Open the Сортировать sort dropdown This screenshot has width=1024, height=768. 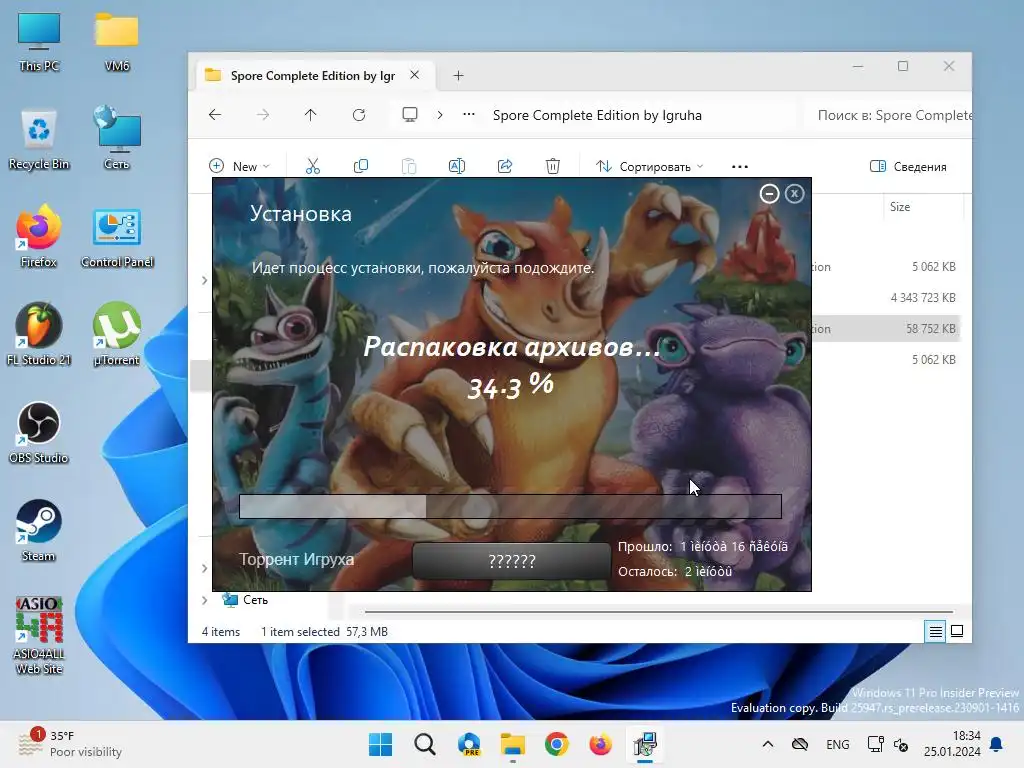[x=649, y=167]
